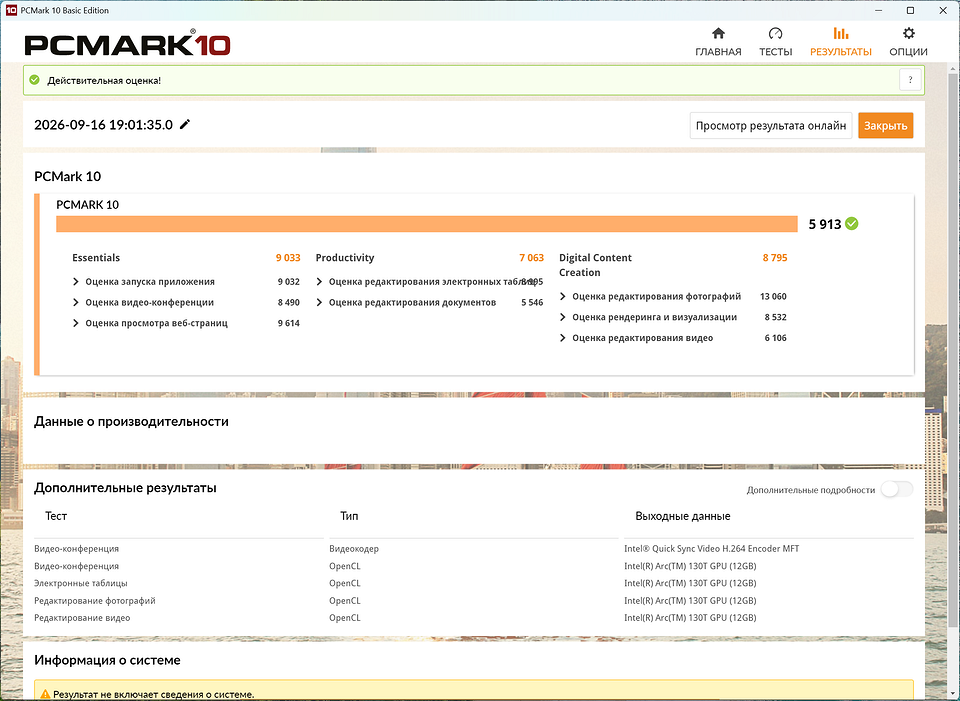Click the orange PCMark 10 score bar

click(427, 224)
